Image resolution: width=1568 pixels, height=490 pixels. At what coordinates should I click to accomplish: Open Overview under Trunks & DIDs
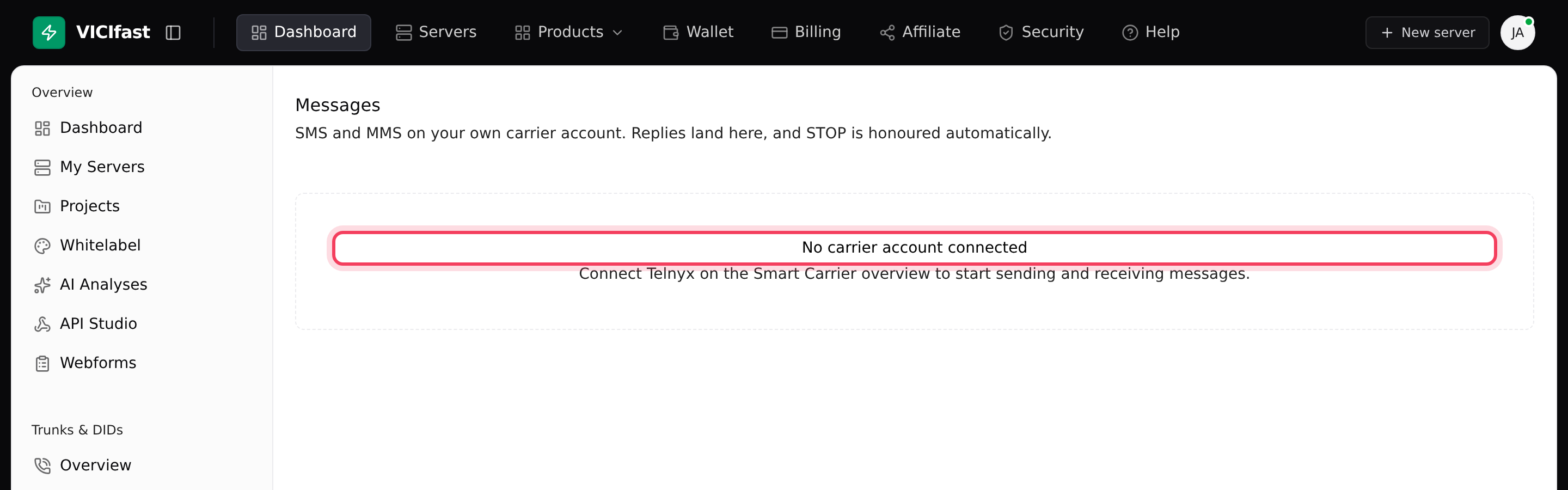[x=96, y=465]
